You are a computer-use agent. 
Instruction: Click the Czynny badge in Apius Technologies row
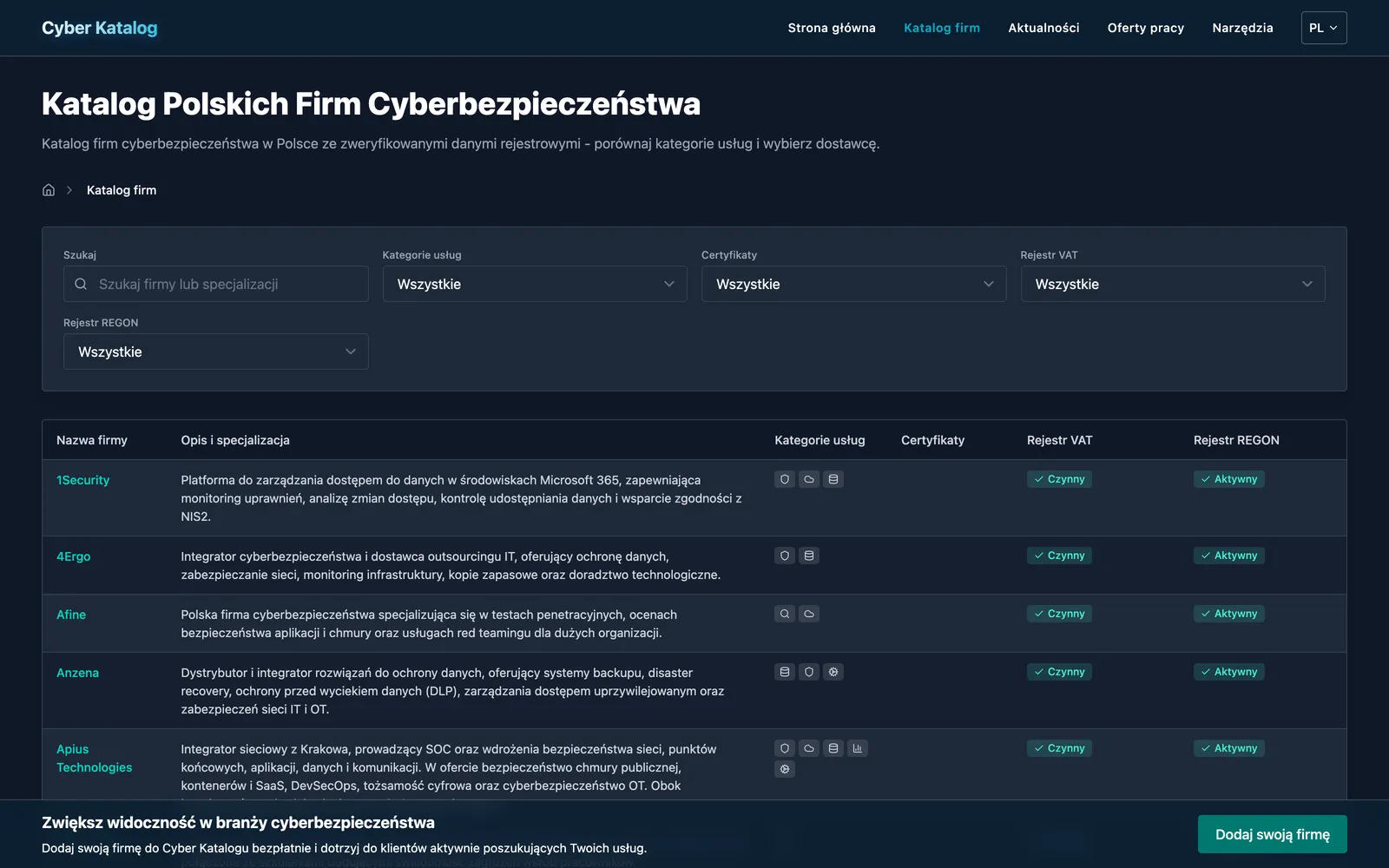tap(1059, 748)
